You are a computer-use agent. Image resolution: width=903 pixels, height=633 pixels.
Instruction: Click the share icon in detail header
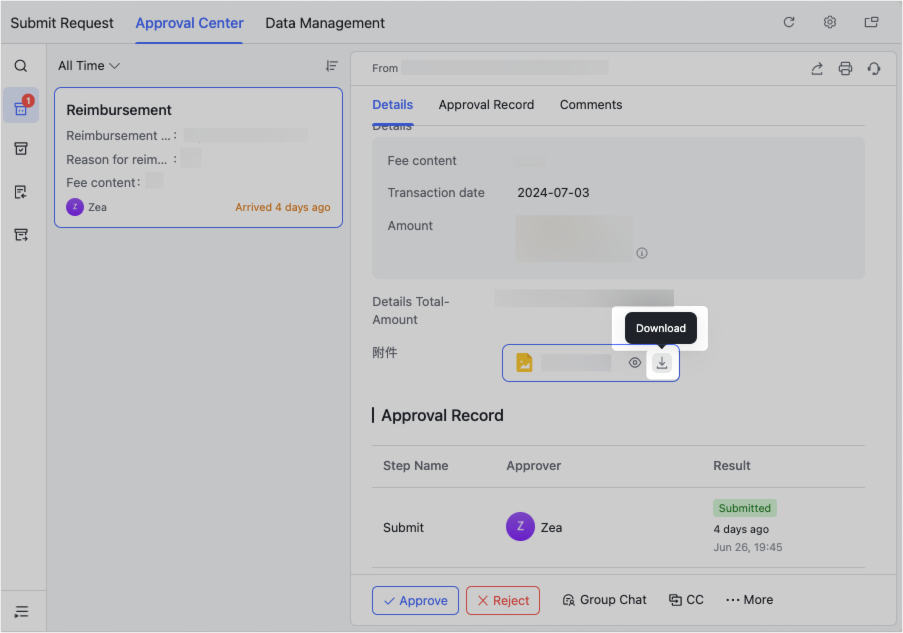(817, 68)
